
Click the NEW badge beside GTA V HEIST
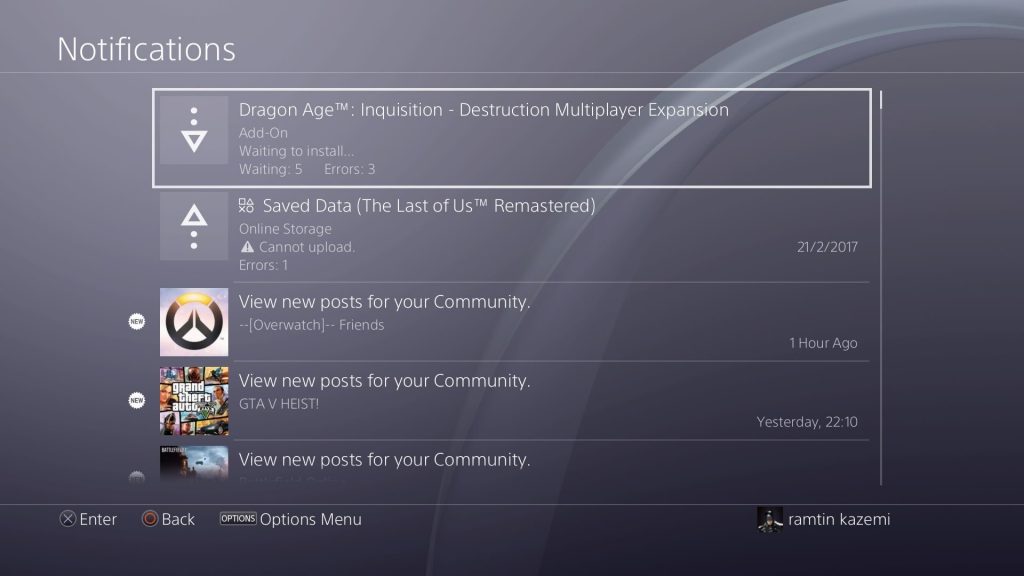point(137,401)
